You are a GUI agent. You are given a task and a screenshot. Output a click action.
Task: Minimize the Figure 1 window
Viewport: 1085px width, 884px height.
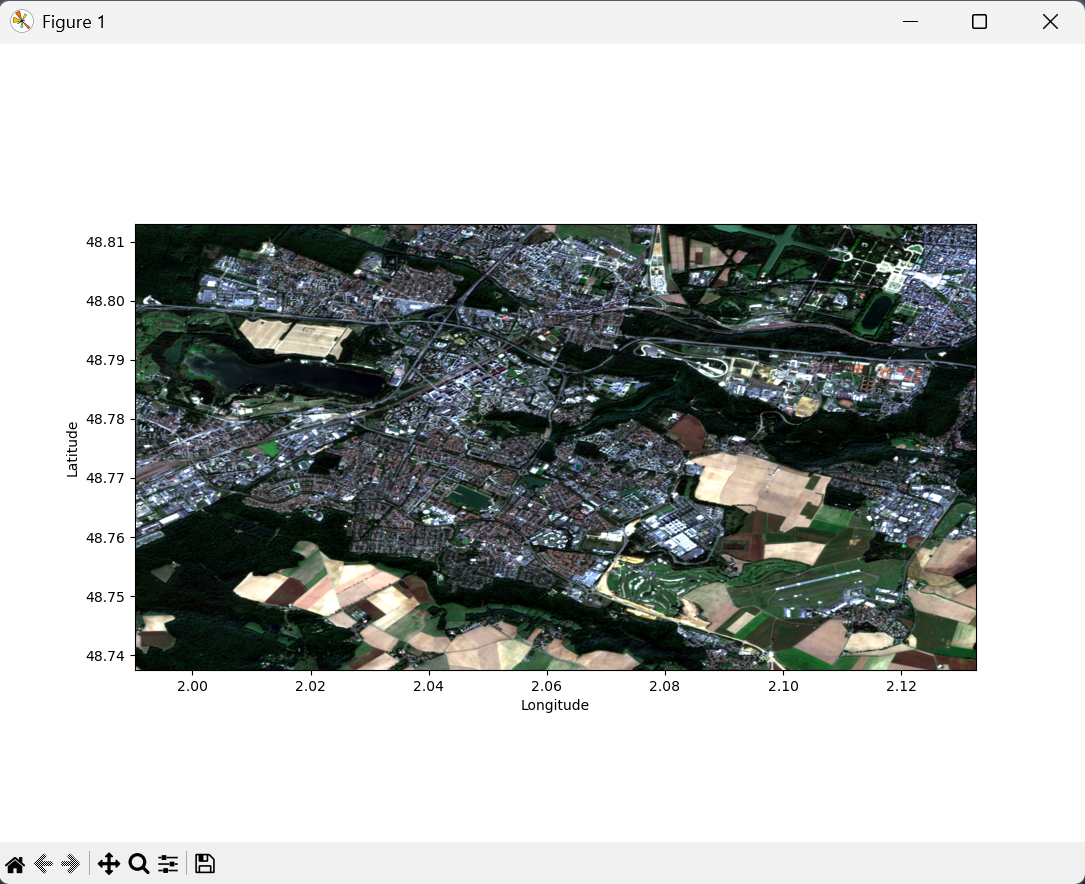pos(910,22)
